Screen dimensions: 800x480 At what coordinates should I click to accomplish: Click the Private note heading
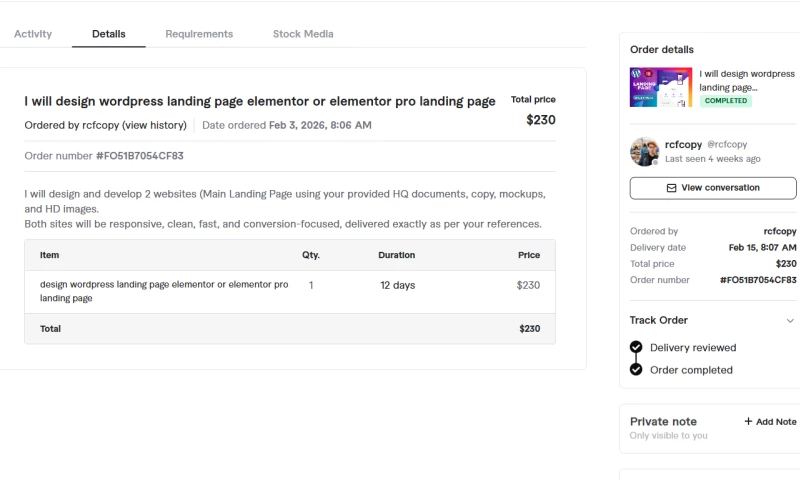click(663, 421)
